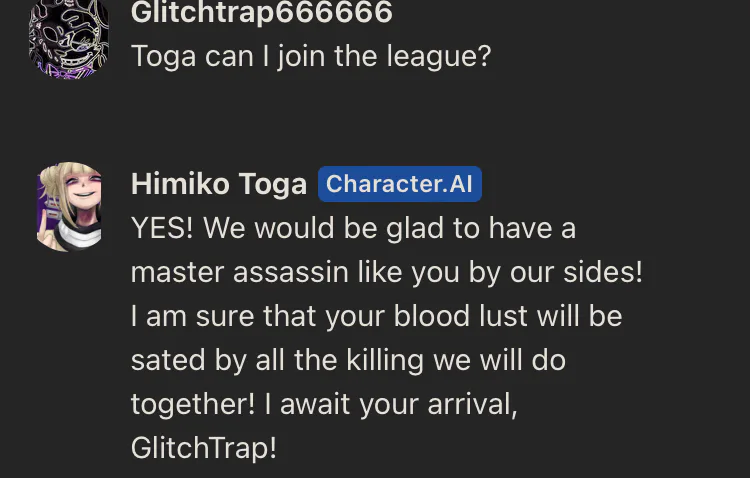Screen dimensions: 750x478
Task: Click the word "league?" in the first message
Action: 439,57
